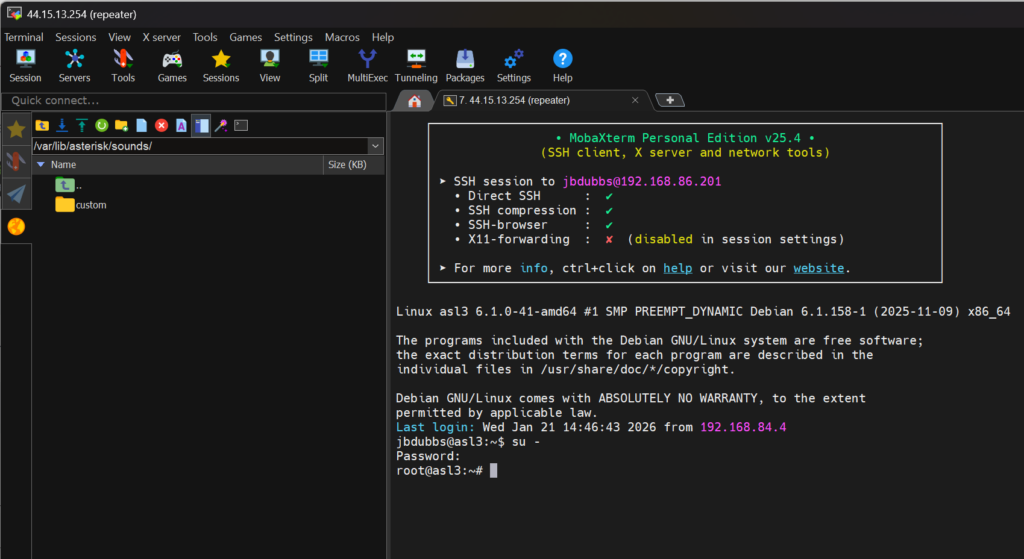Open the Macros menu
The height and width of the screenshot is (559, 1024).
tap(342, 37)
